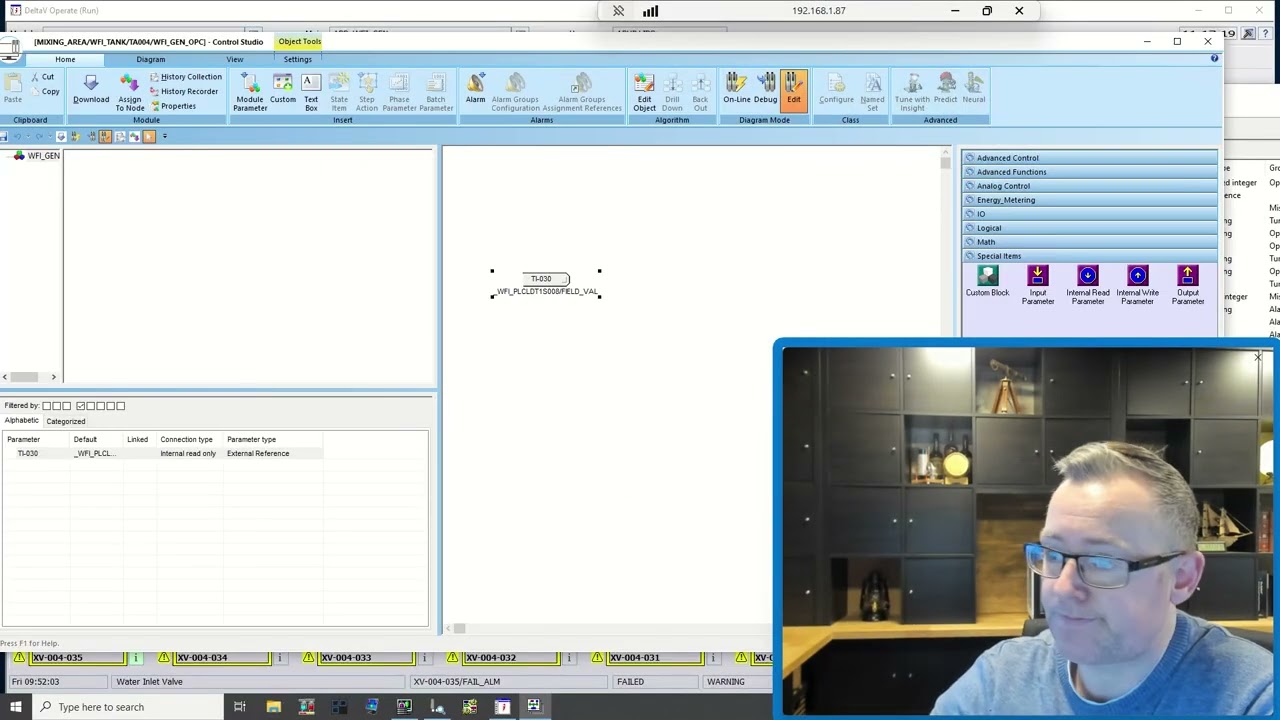
Task: Click the Download module icon
Action: [91, 88]
